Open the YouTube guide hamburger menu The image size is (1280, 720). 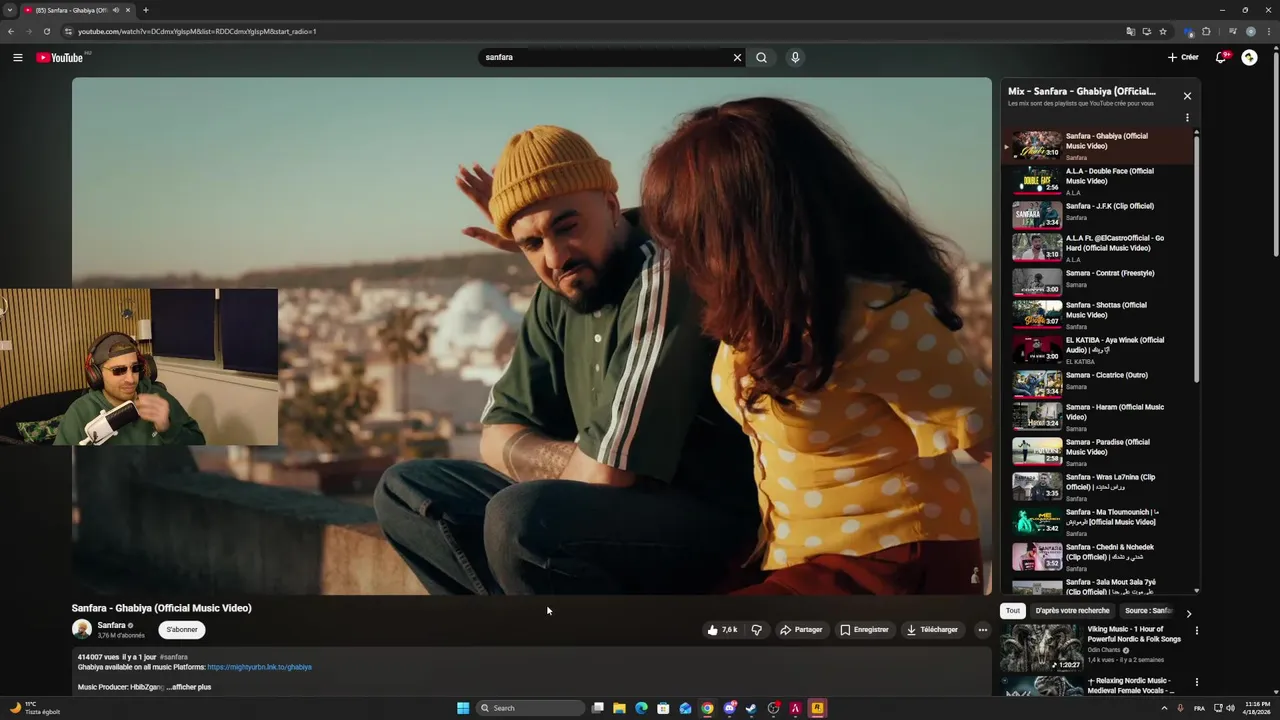click(17, 57)
